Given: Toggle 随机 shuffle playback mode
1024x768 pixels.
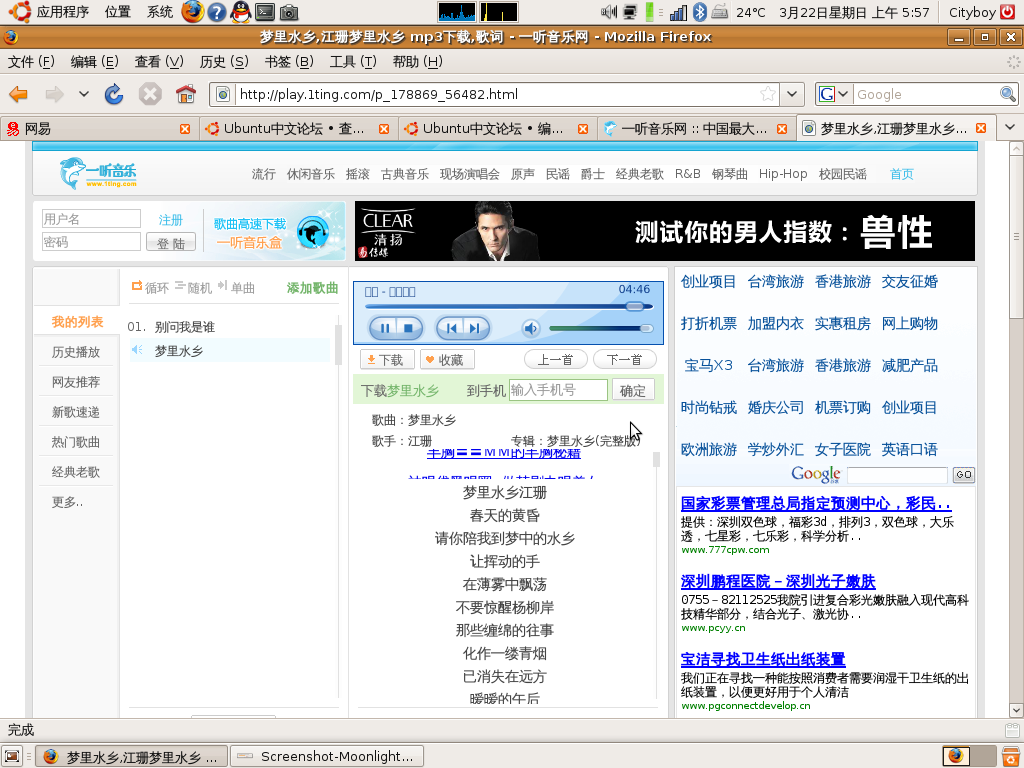Looking at the screenshot, I should pos(194,287).
